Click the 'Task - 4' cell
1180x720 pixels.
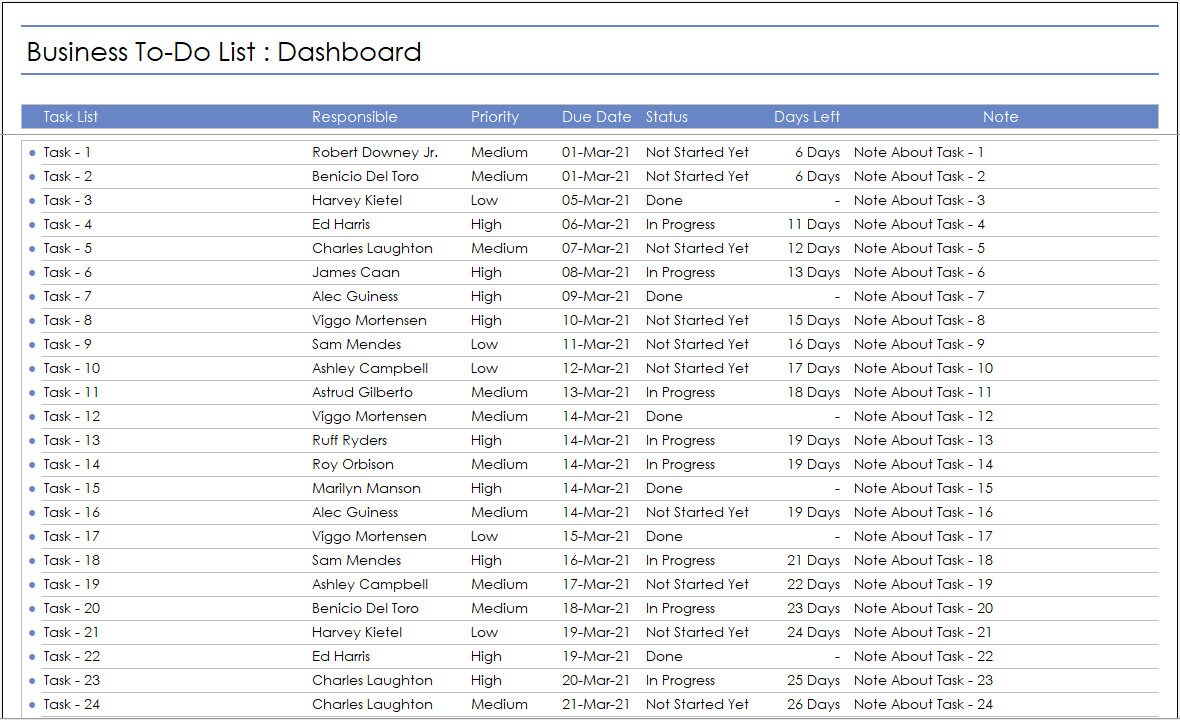(x=68, y=224)
